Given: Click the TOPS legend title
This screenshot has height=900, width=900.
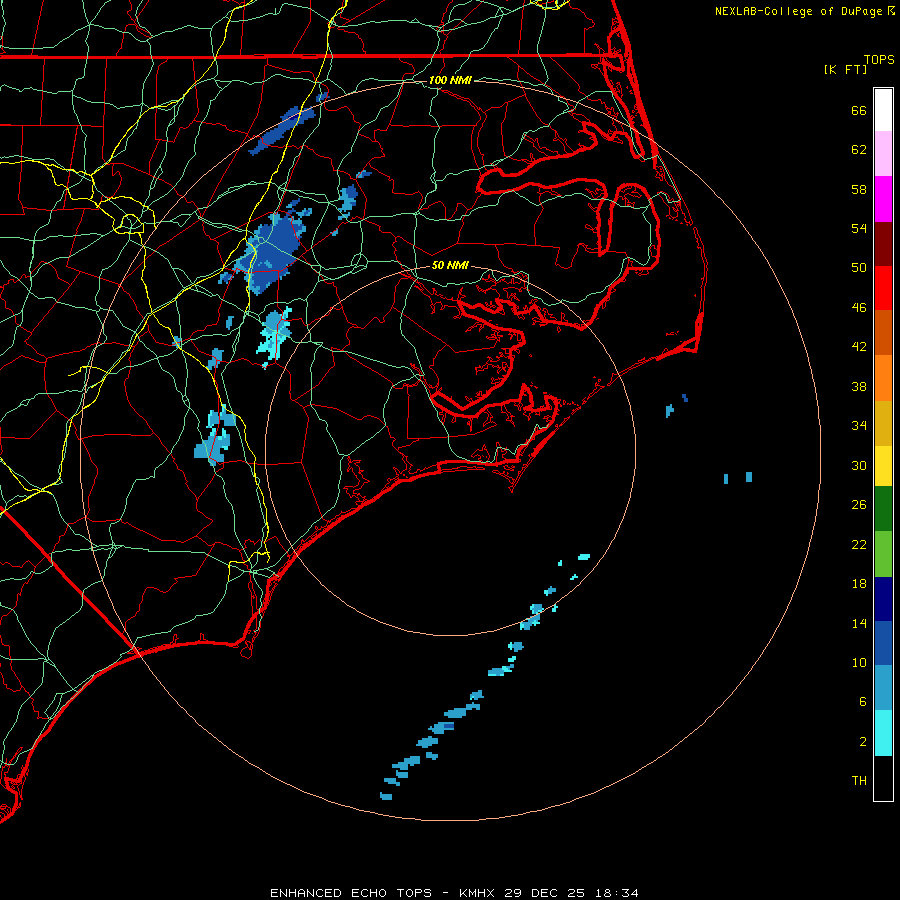Looking at the screenshot, I should (x=879, y=60).
